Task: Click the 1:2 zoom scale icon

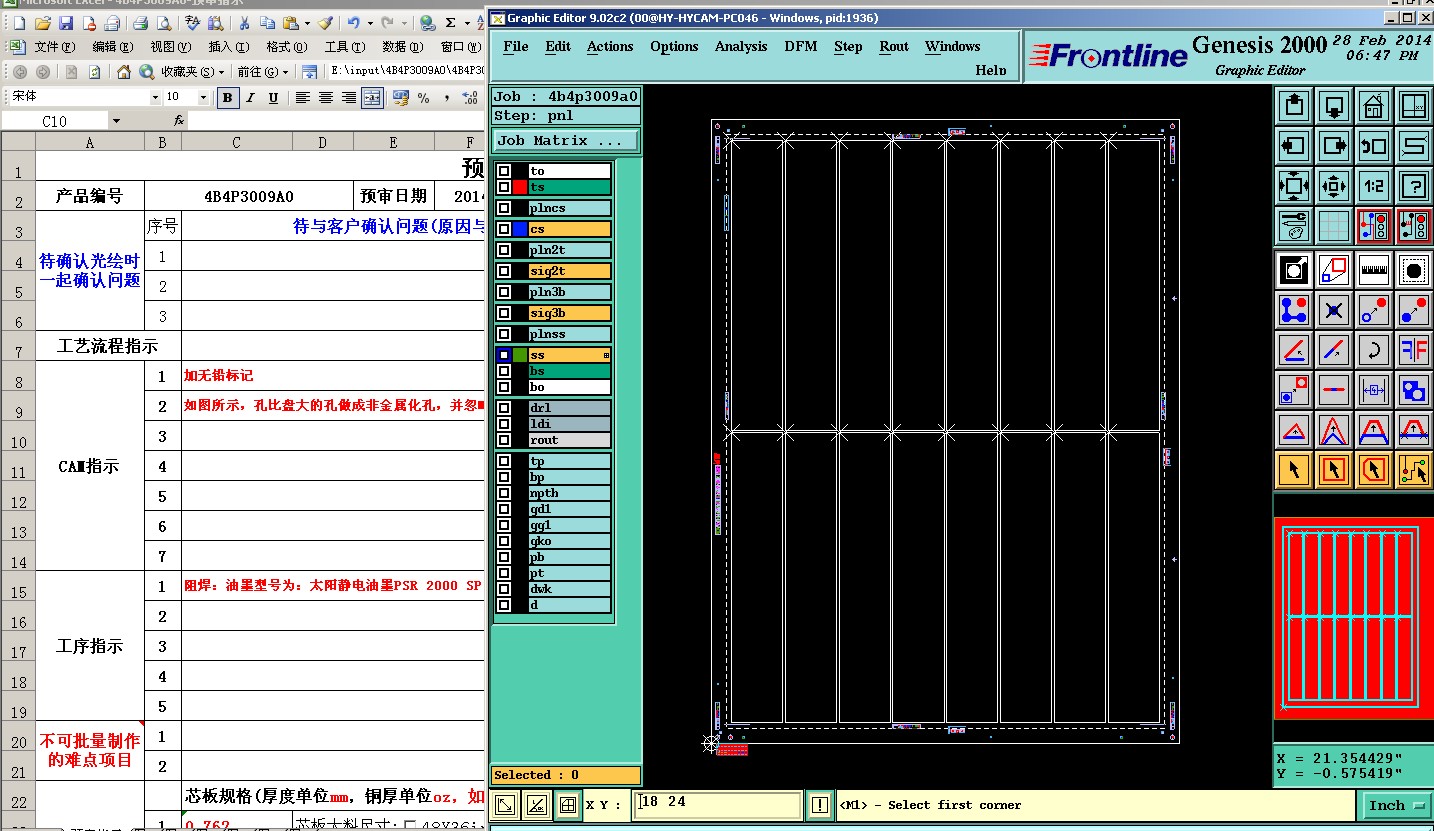Action: tap(1373, 186)
